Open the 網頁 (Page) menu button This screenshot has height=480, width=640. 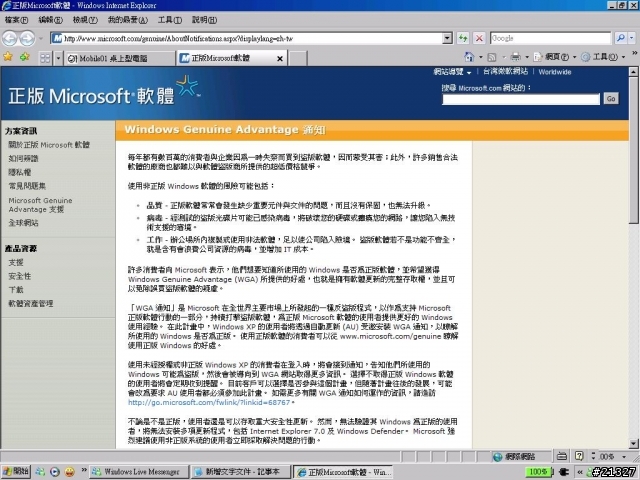[x=555, y=57]
